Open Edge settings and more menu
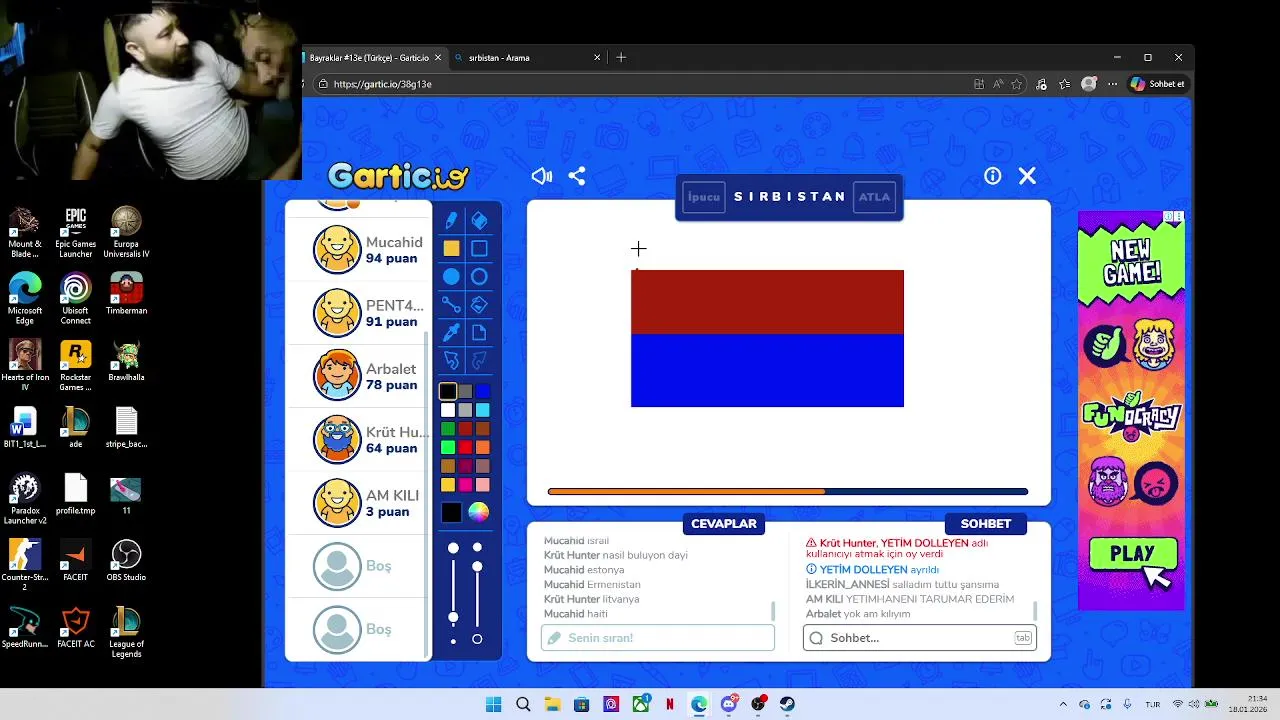The height and width of the screenshot is (720, 1280). point(1113,84)
